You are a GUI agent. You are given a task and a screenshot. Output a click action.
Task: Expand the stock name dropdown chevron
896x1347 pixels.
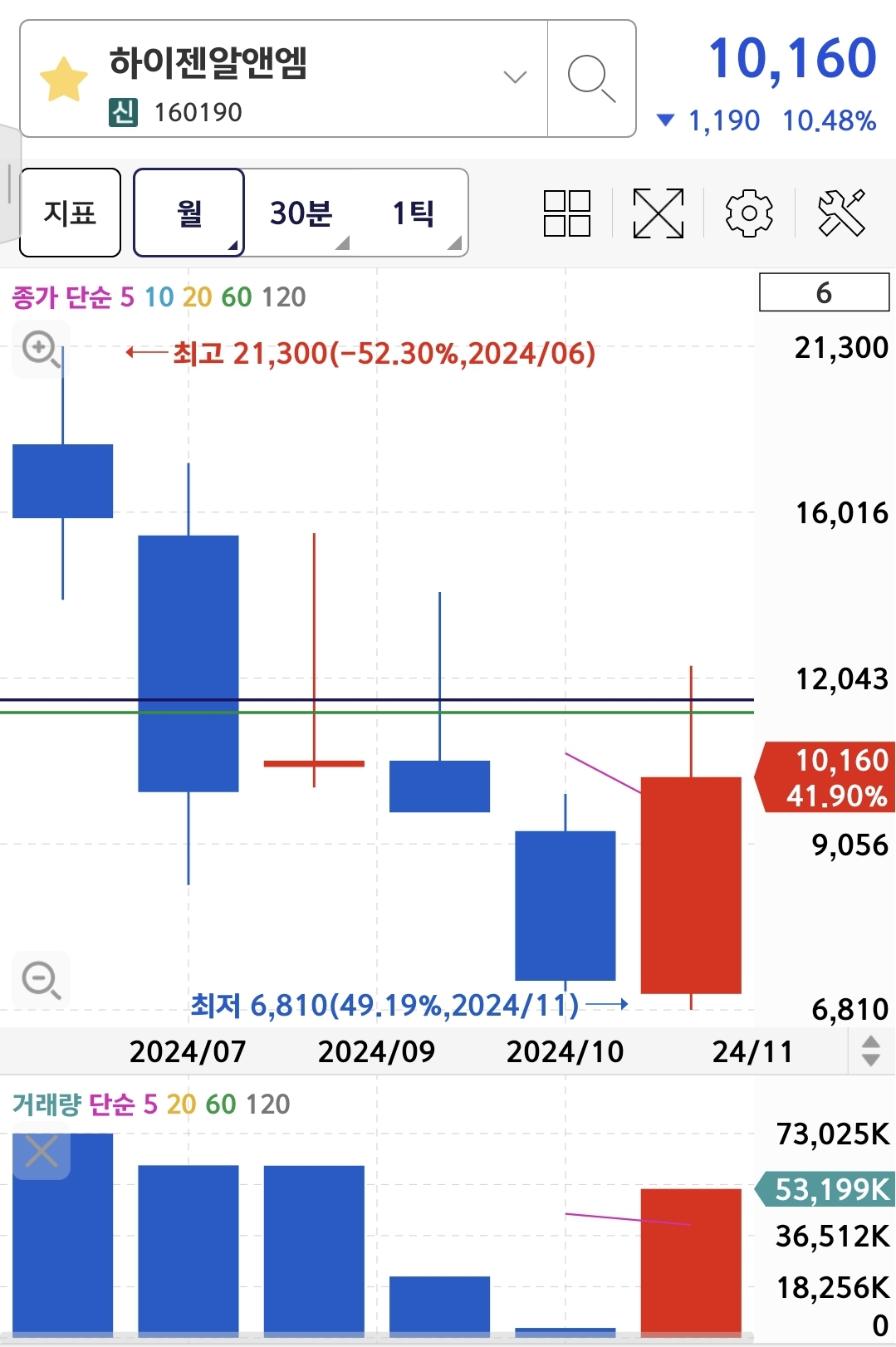click(516, 77)
